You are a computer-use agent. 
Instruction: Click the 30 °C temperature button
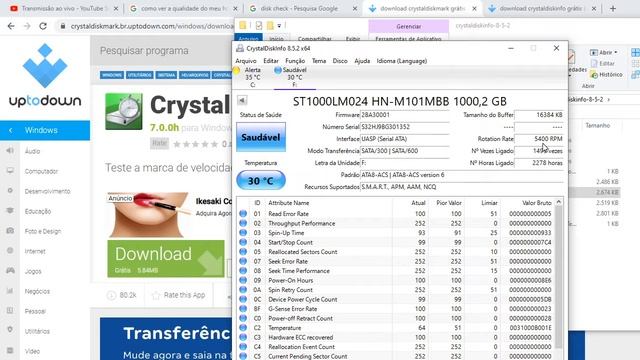tap(261, 180)
